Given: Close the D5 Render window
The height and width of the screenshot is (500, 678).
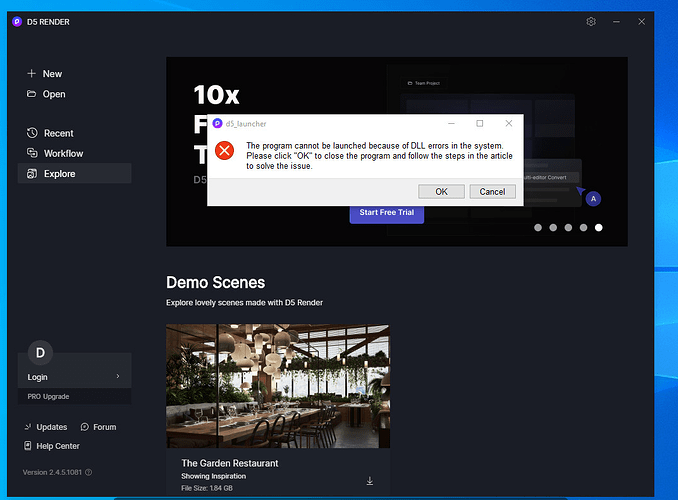Looking at the screenshot, I should pos(642,22).
